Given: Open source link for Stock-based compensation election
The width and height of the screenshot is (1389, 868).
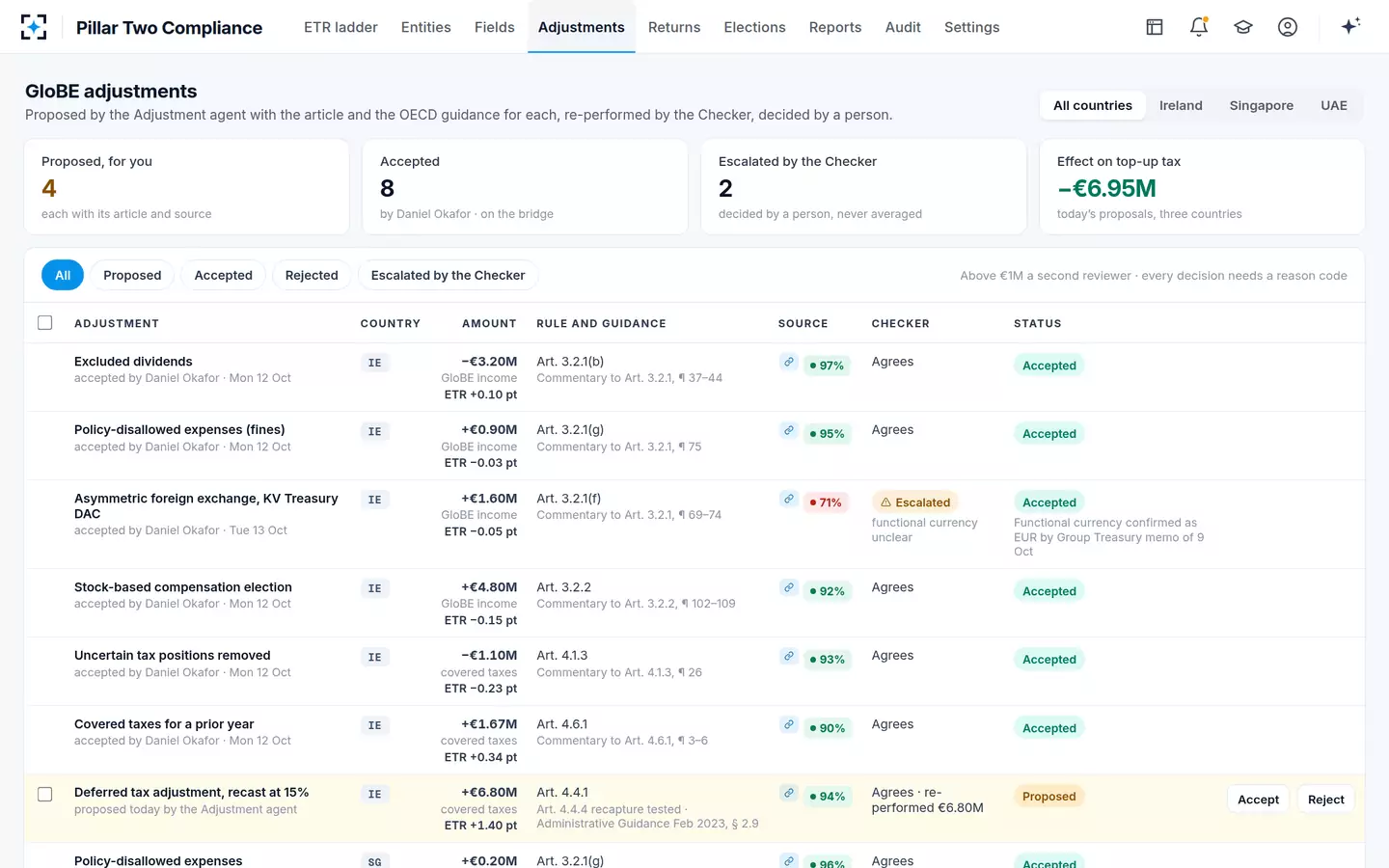Looking at the screenshot, I should [789, 588].
